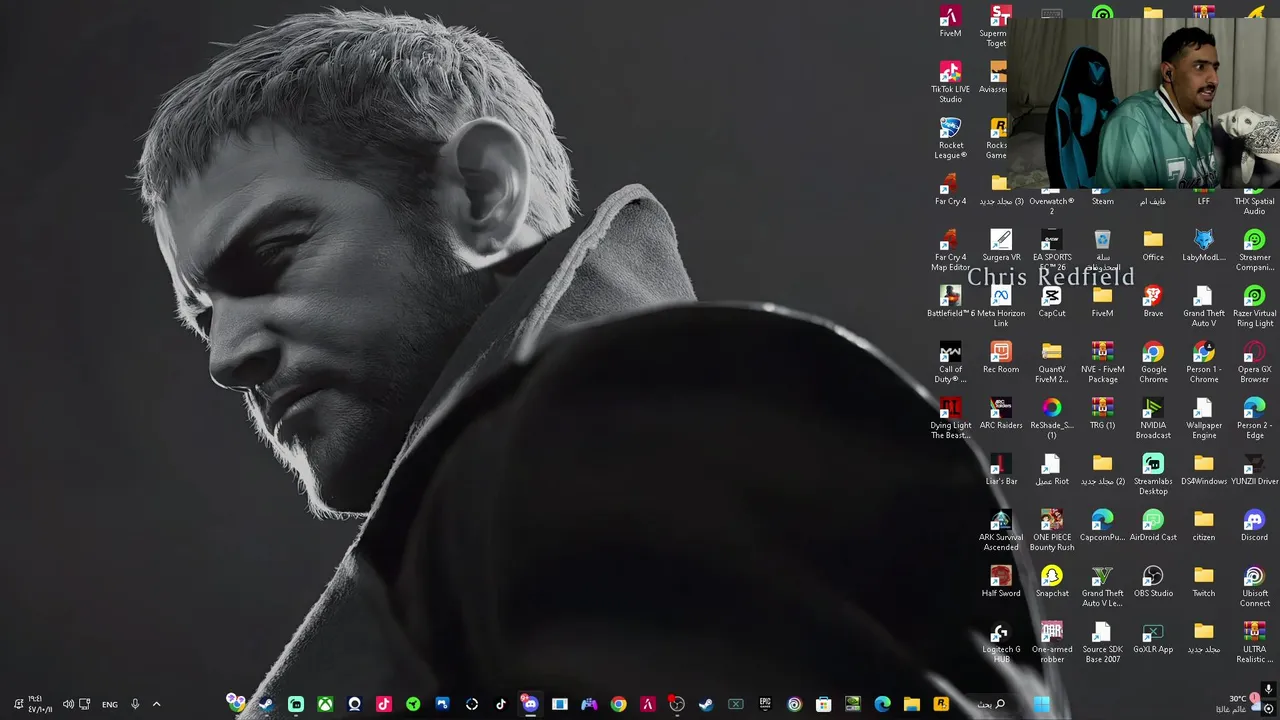Open GoXLR App desktop shortcut

click(x=1153, y=637)
